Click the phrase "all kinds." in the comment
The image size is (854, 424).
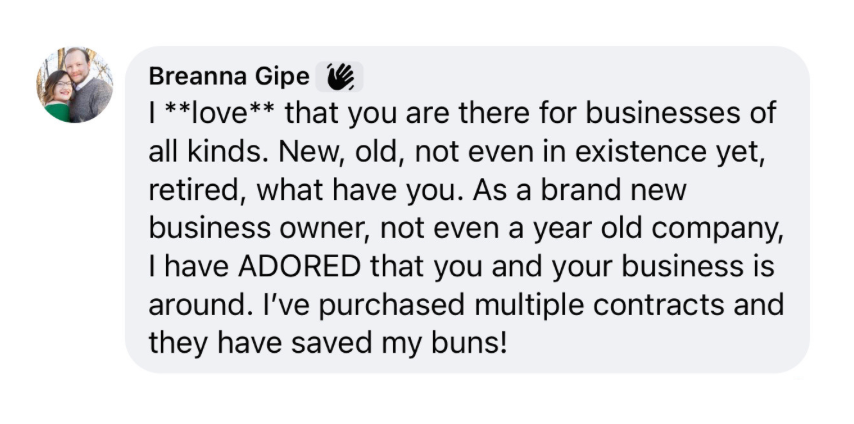coord(208,151)
